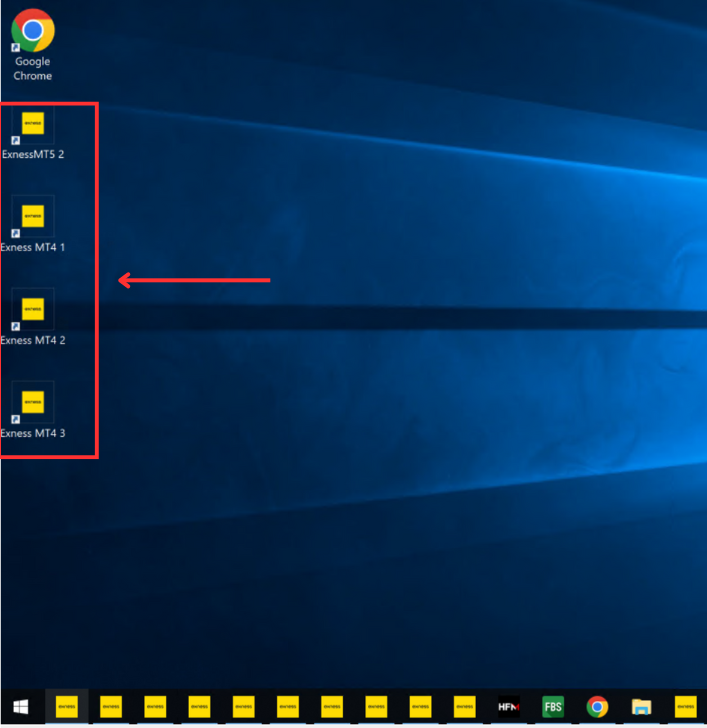Open File Explorer from the taskbar
Viewport: 707px width, 728px height.
(641, 707)
